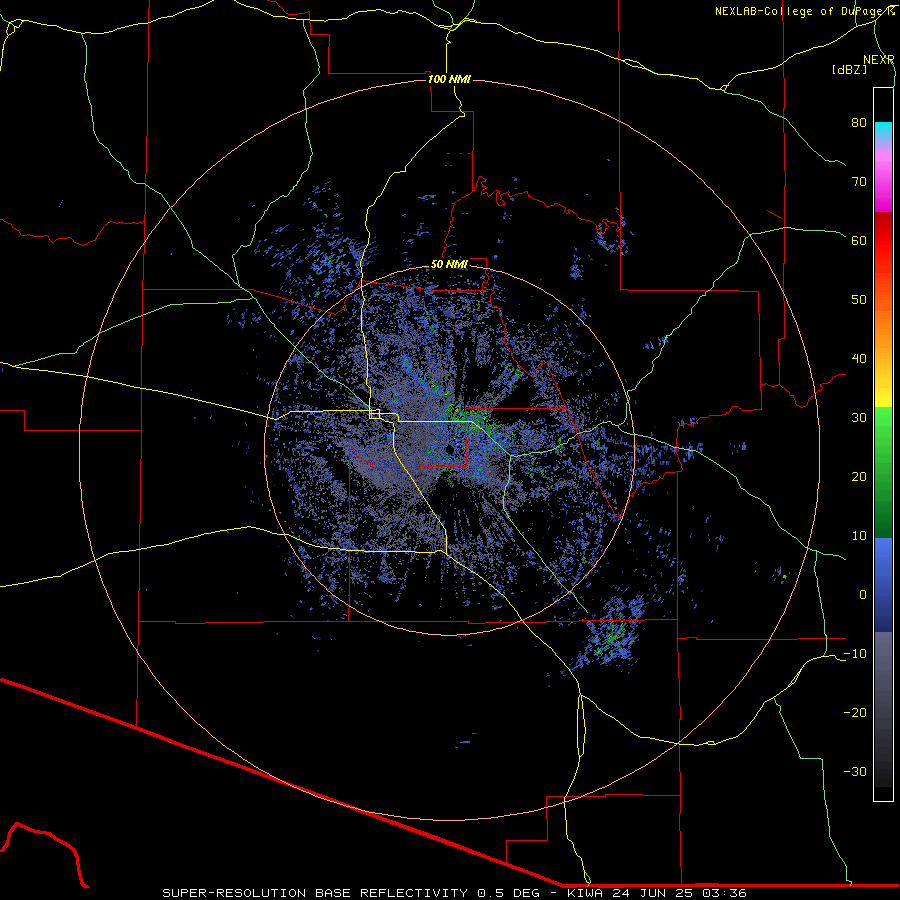Click the 100 NMI range ring label
Image resolution: width=900 pixels, height=900 pixels.
(449, 79)
